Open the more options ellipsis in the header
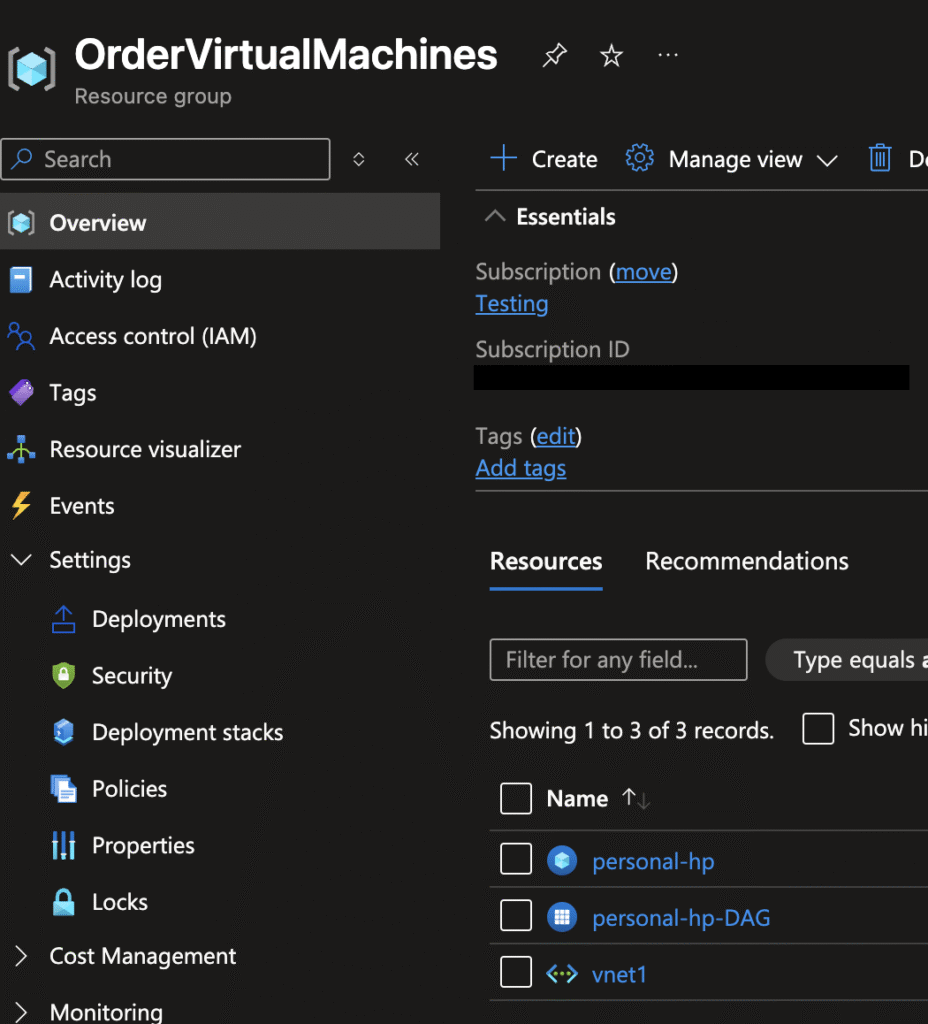Image resolution: width=928 pixels, height=1024 pixels. [x=667, y=56]
